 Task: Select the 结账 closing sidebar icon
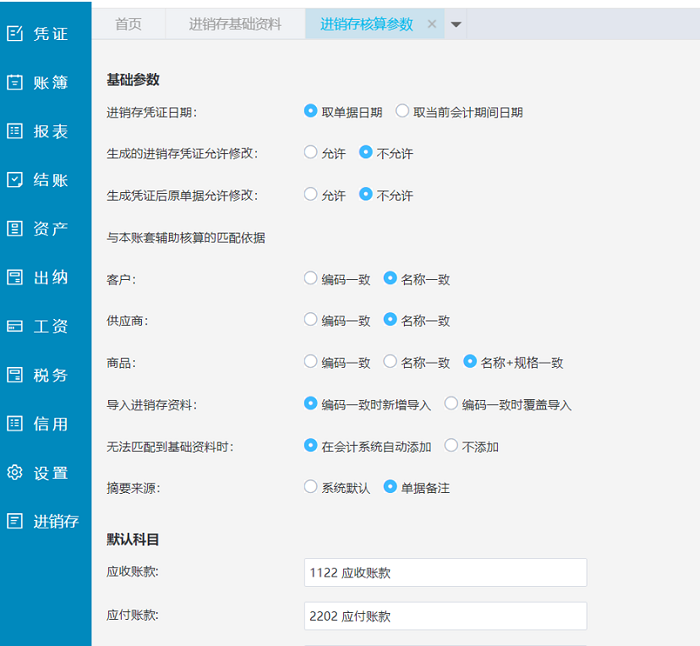(15, 180)
